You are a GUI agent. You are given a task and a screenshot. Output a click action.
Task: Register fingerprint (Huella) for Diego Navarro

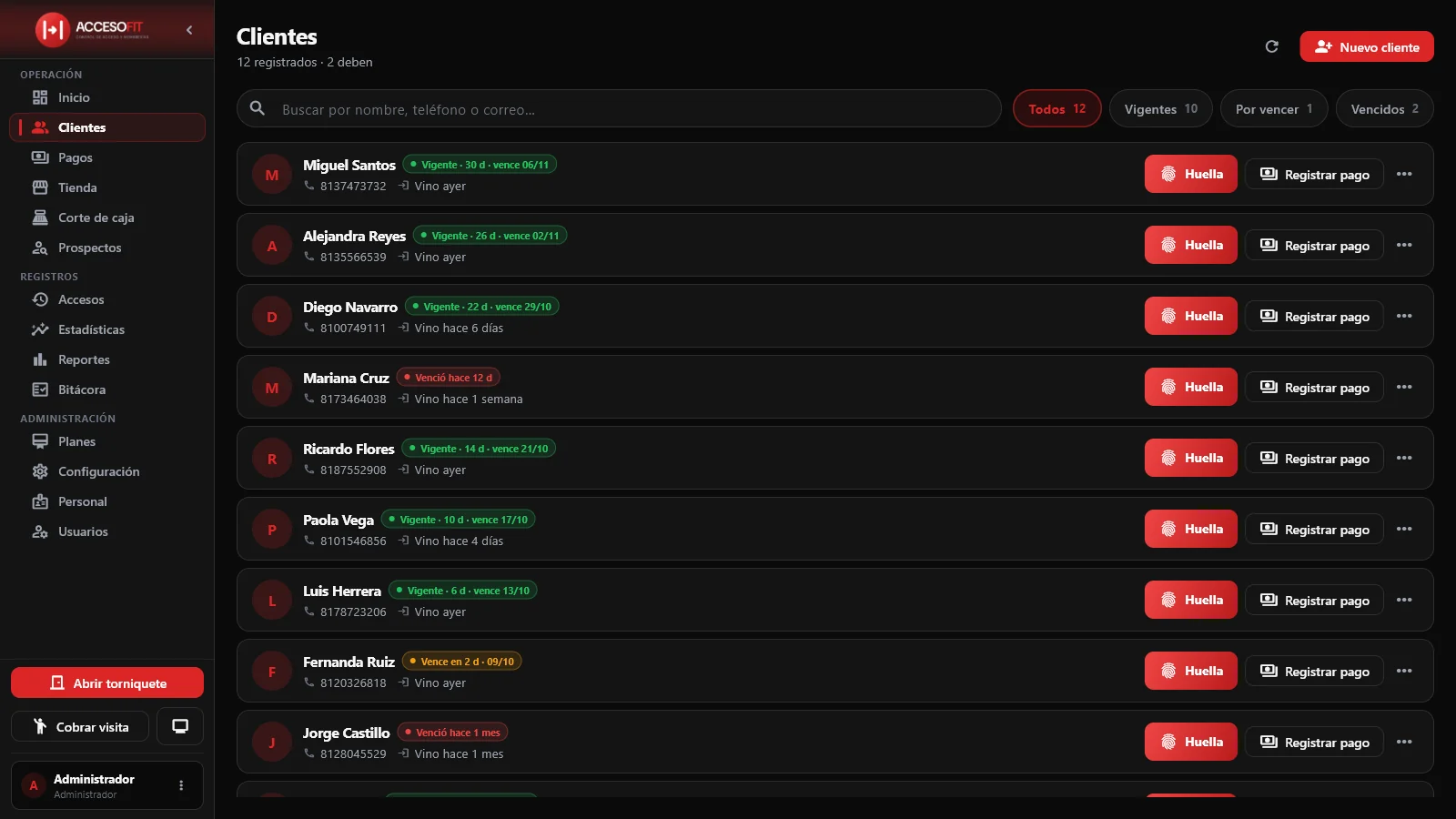coord(1190,316)
